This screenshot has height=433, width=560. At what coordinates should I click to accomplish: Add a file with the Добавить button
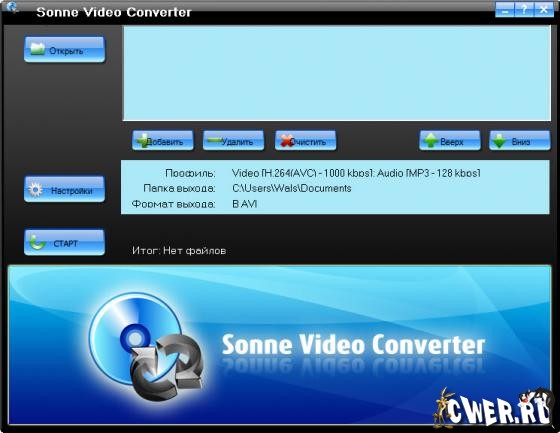(163, 140)
